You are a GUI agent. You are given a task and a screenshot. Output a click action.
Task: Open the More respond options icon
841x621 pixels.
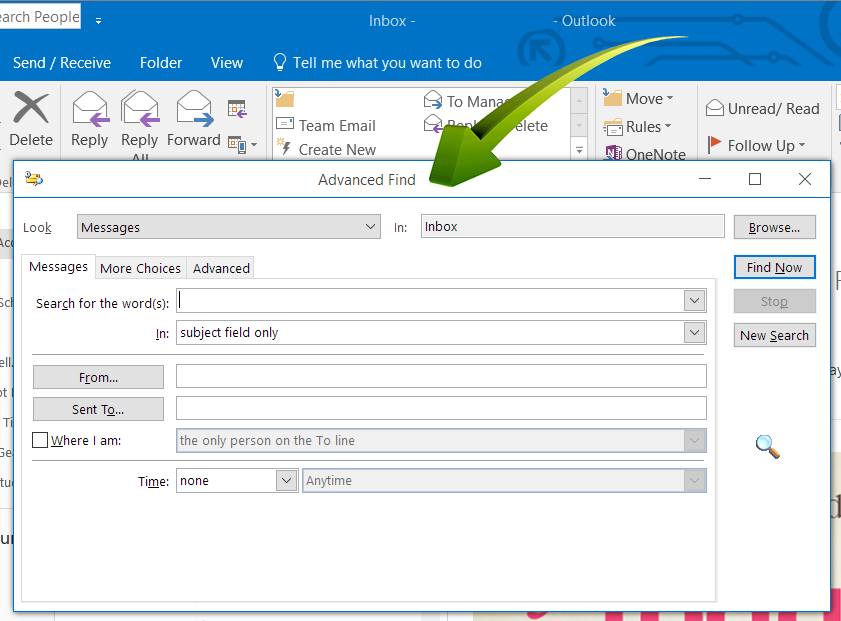coord(242,144)
